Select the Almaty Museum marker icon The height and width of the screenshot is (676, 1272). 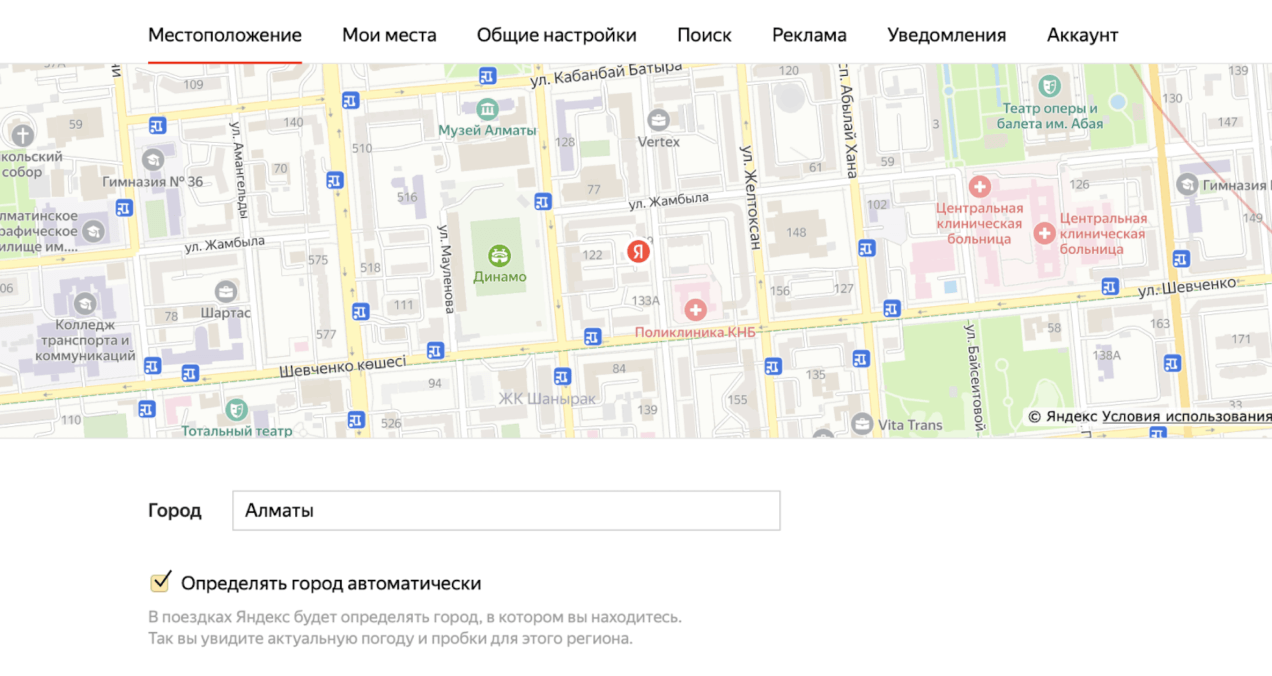pyautogui.click(x=487, y=109)
